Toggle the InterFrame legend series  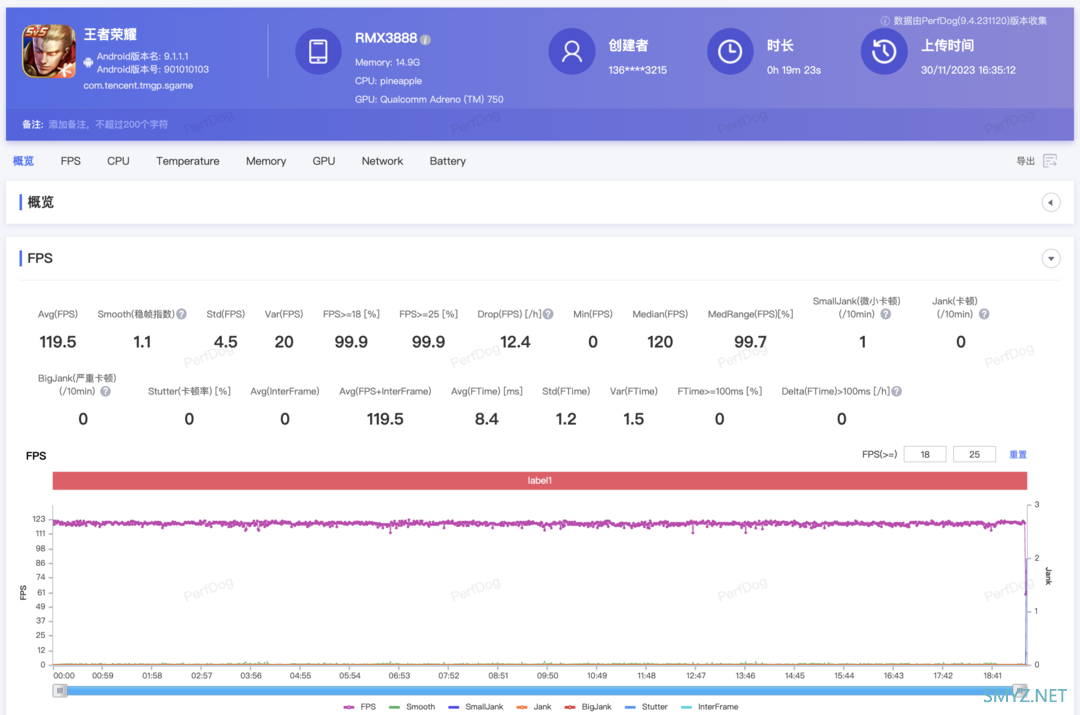[709, 707]
